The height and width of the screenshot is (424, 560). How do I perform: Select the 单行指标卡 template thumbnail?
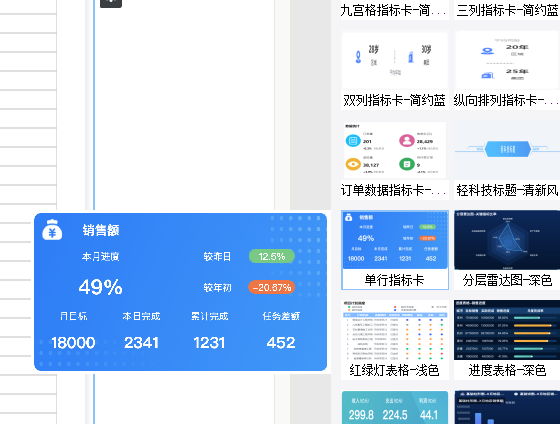[x=395, y=240]
